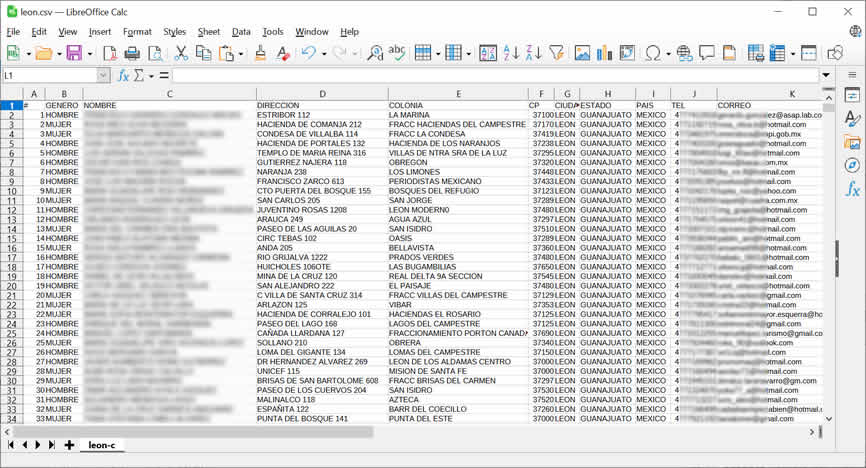Click the Save document icon
Image resolution: width=866 pixels, height=468 pixels.
74,53
